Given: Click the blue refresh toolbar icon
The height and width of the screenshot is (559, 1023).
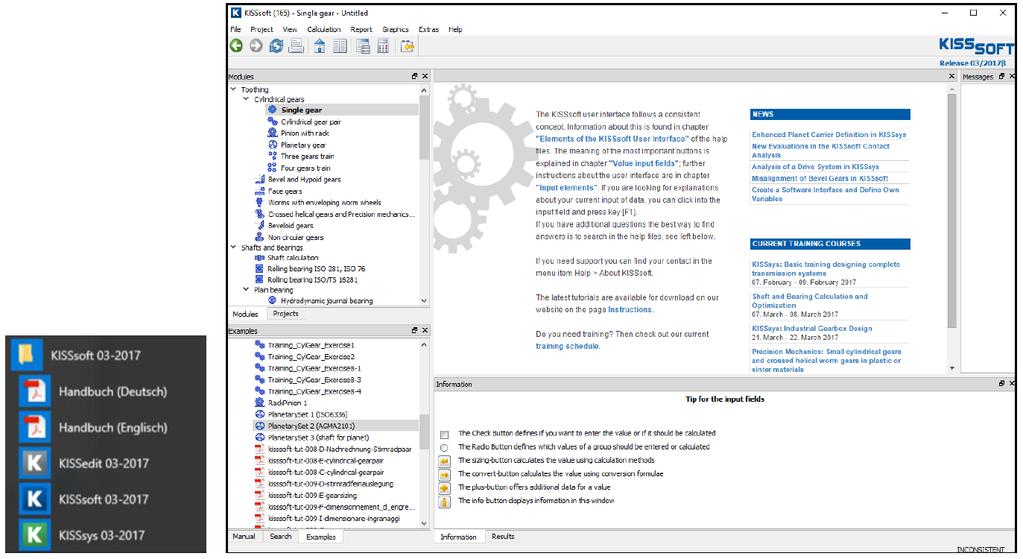Looking at the screenshot, I should [276, 46].
